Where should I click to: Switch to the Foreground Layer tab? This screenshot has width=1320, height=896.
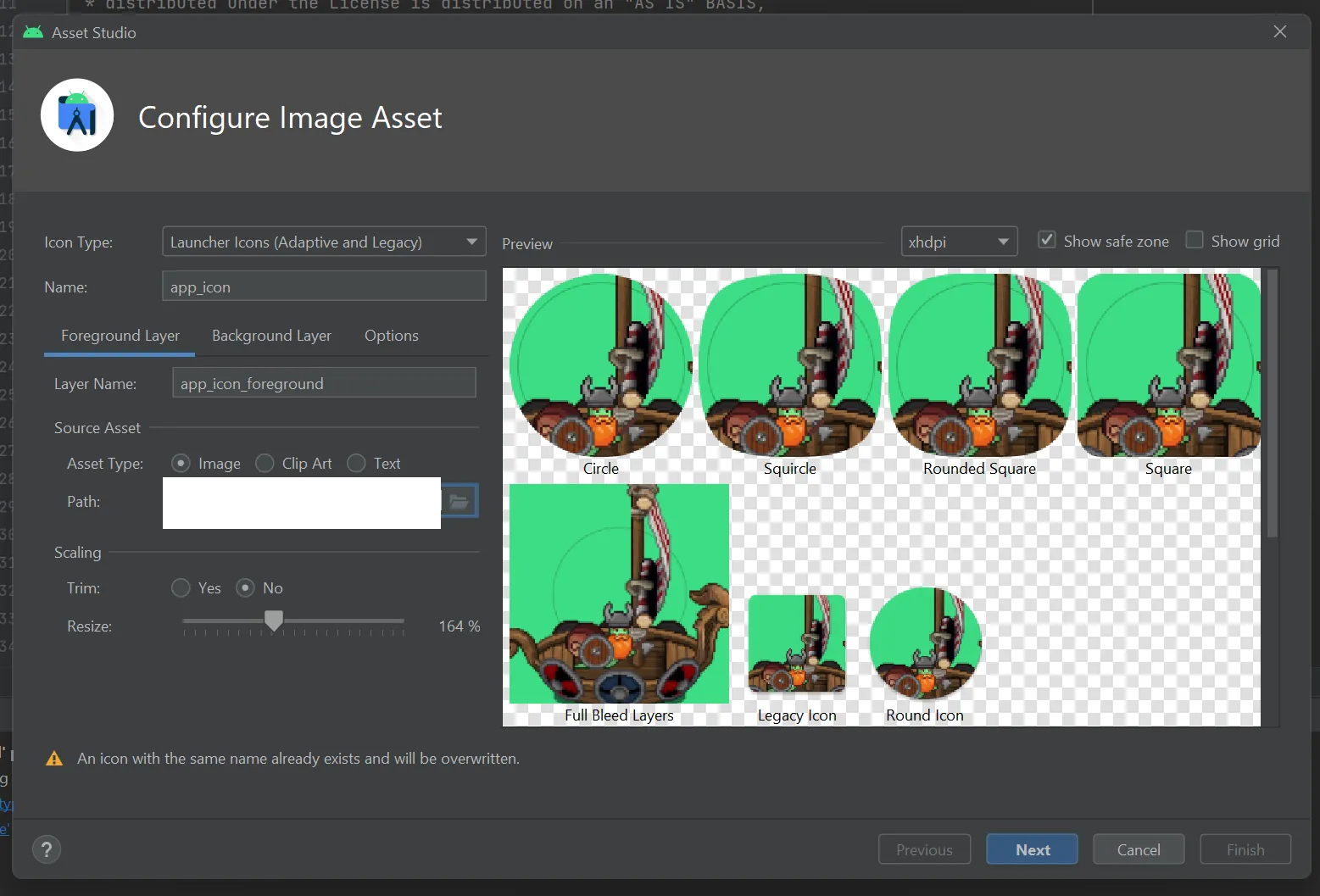(120, 336)
